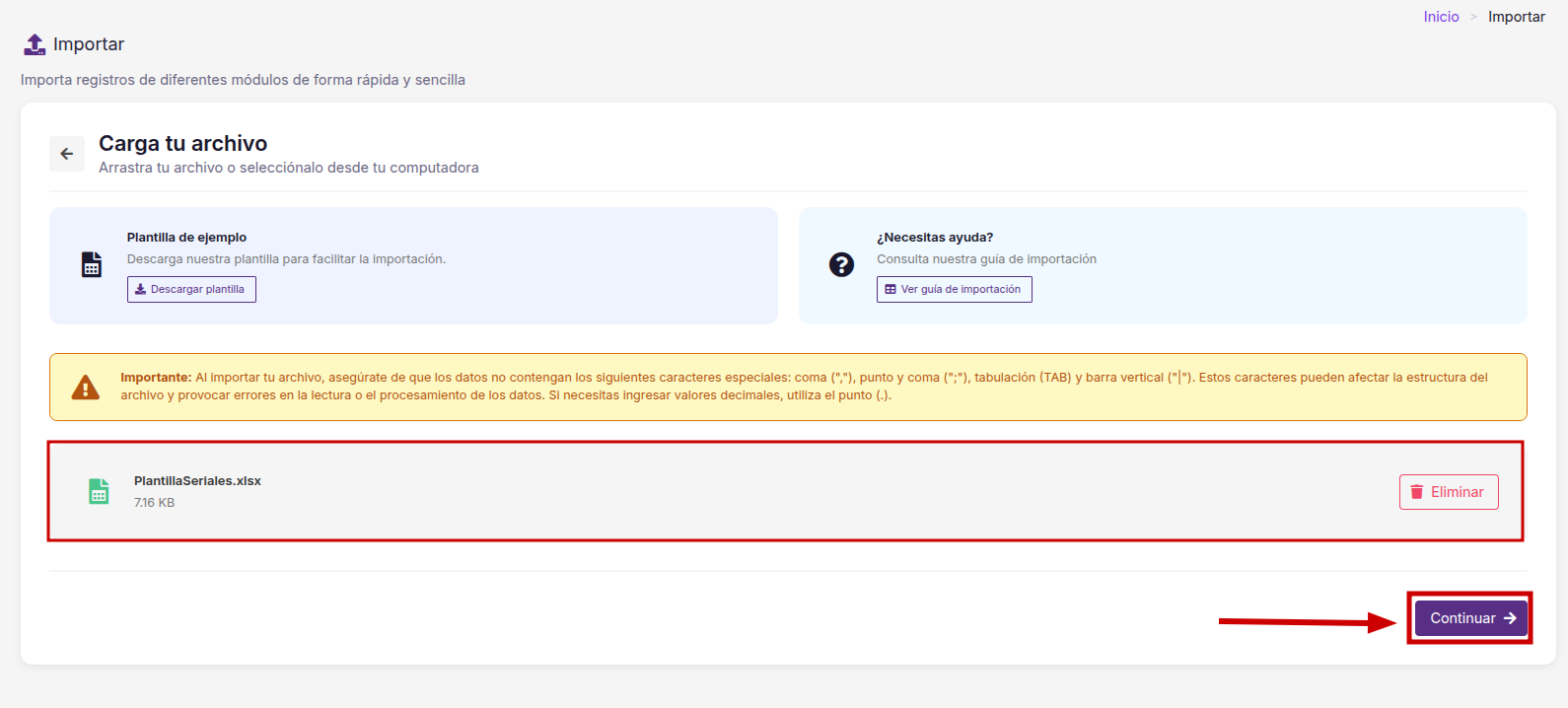Click the Importar breadcrumb item
Image resolution: width=1568 pixels, height=708 pixels.
pos(1517,17)
